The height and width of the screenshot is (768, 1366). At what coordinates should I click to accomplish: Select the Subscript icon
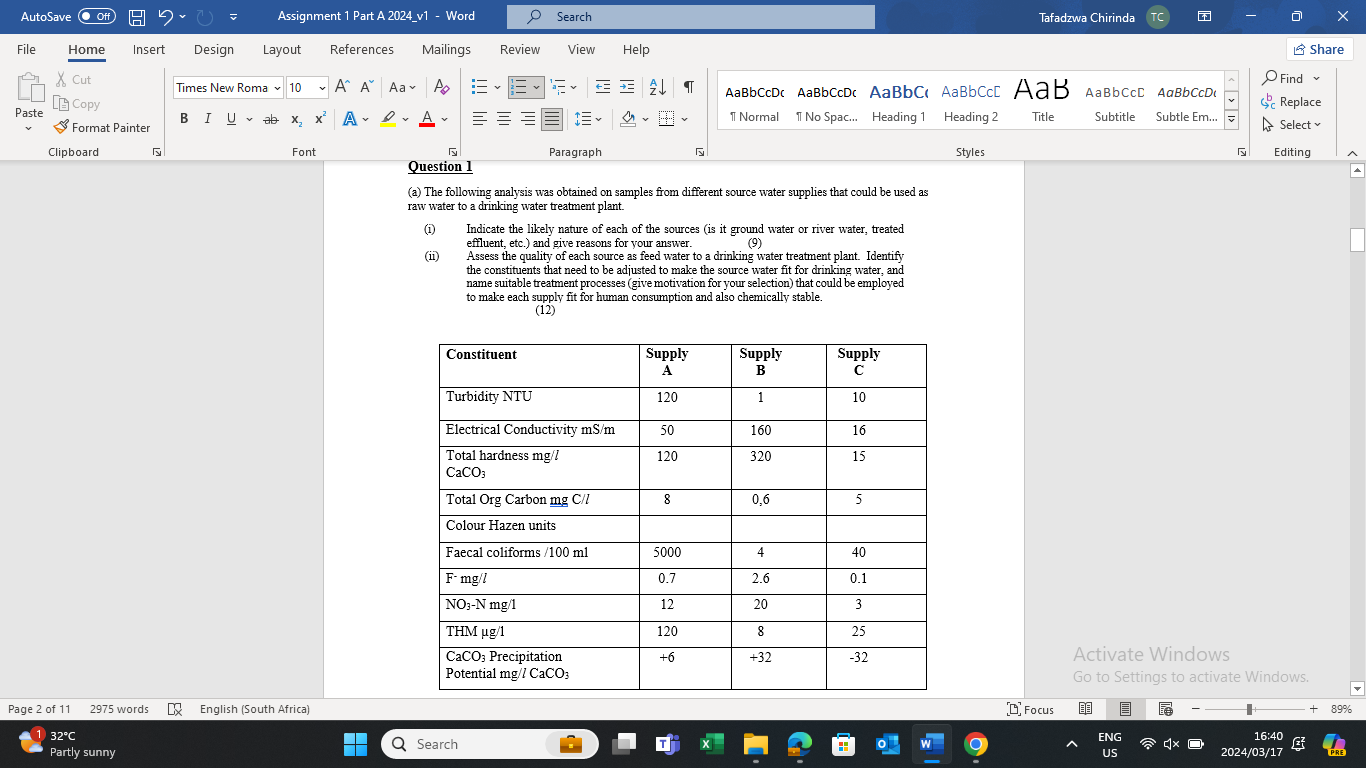coord(296,118)
